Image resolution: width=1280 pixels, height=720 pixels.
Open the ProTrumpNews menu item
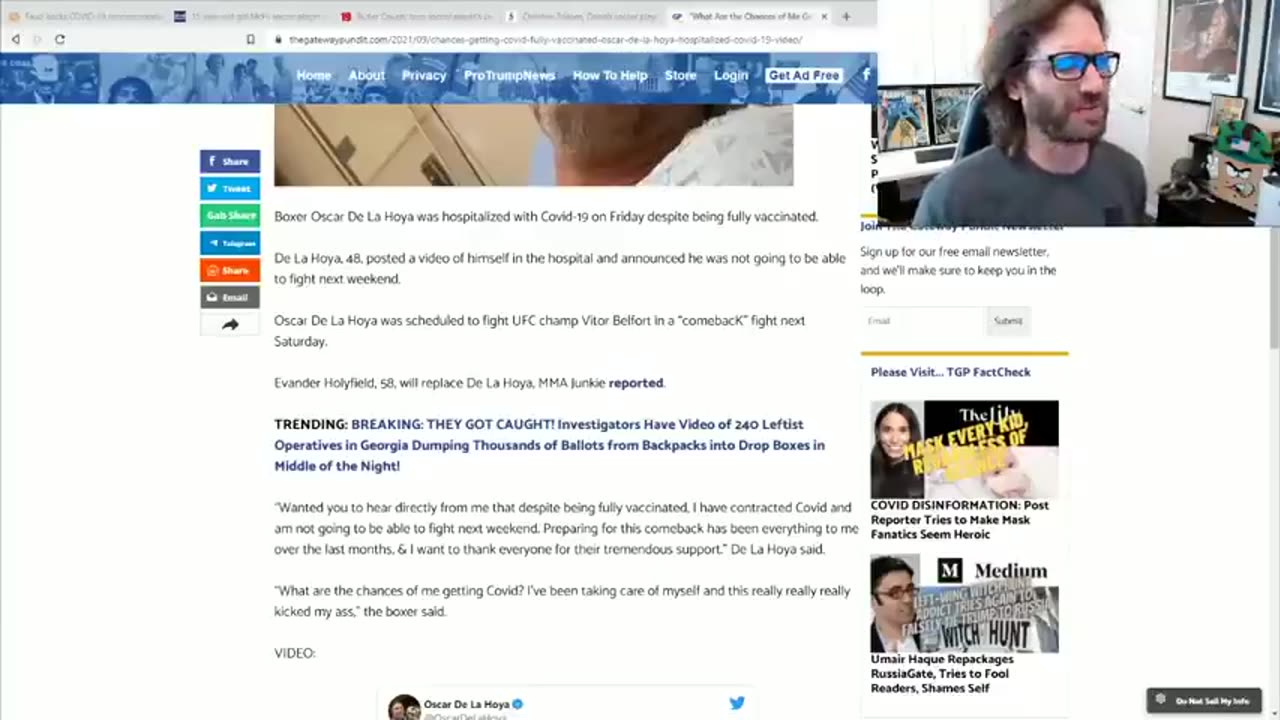coord(509,75)
